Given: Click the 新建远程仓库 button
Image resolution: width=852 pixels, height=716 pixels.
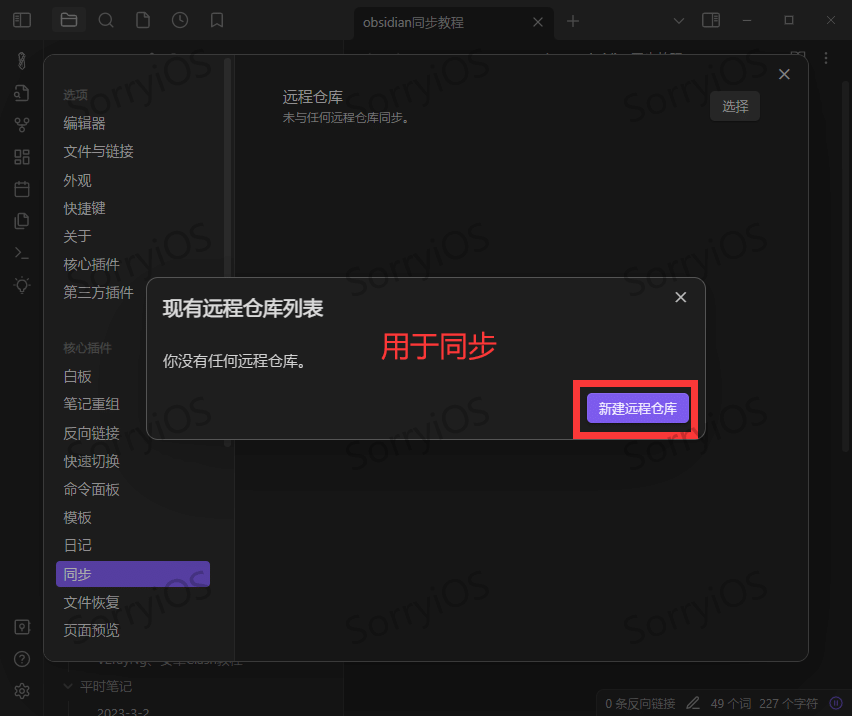Looking at the screenshot, I should click(636, 408).
